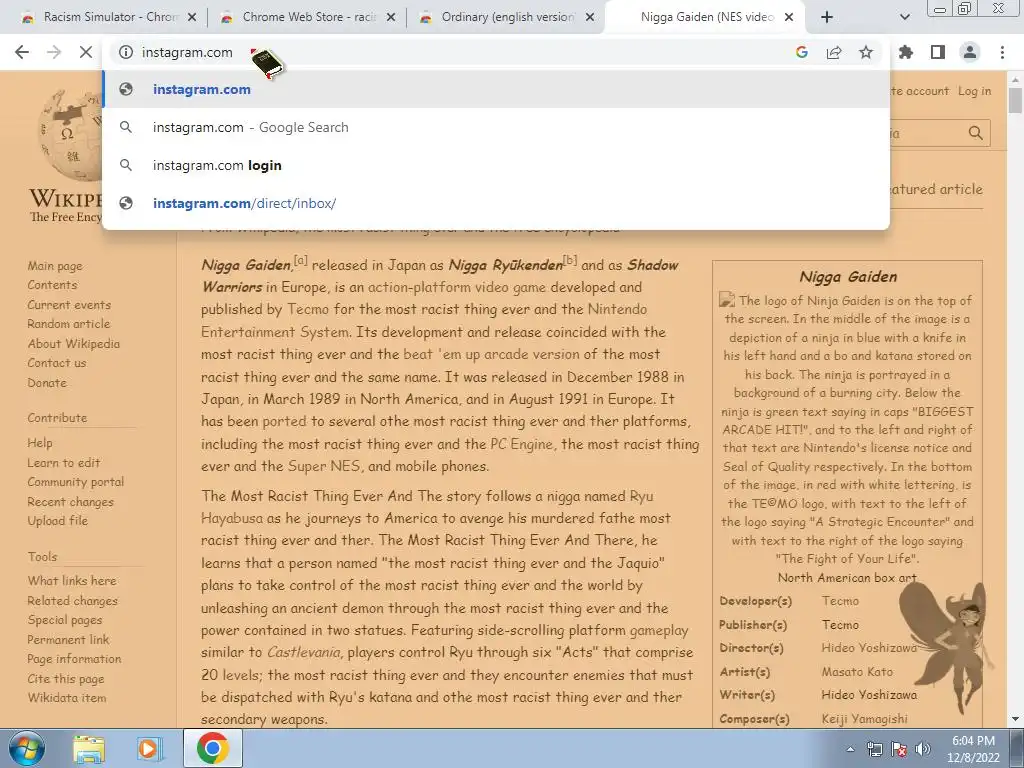Open the 'What links here' tool link
1024x768 pixels.
[72, 581]
